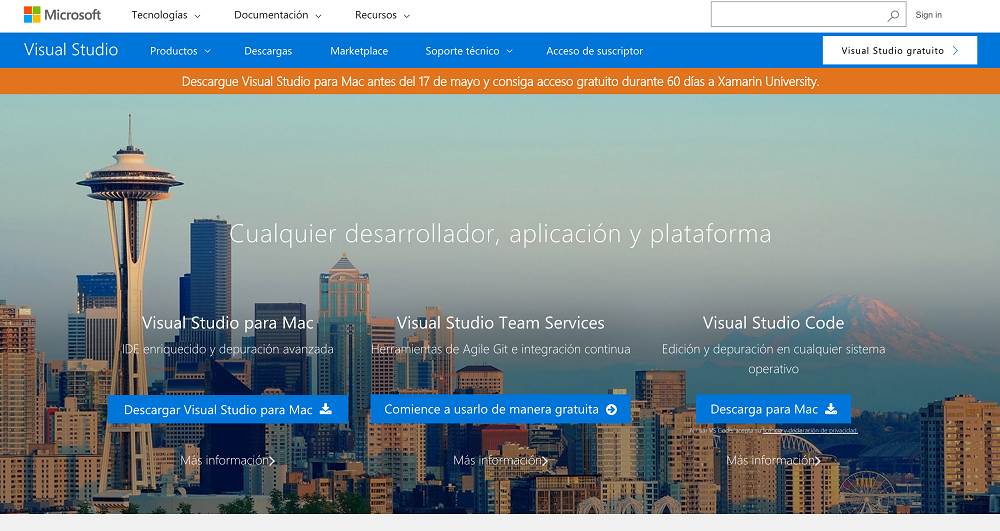This screenshot has height=531, width=1000.
Task: Click Sign in
Action: 929,15
